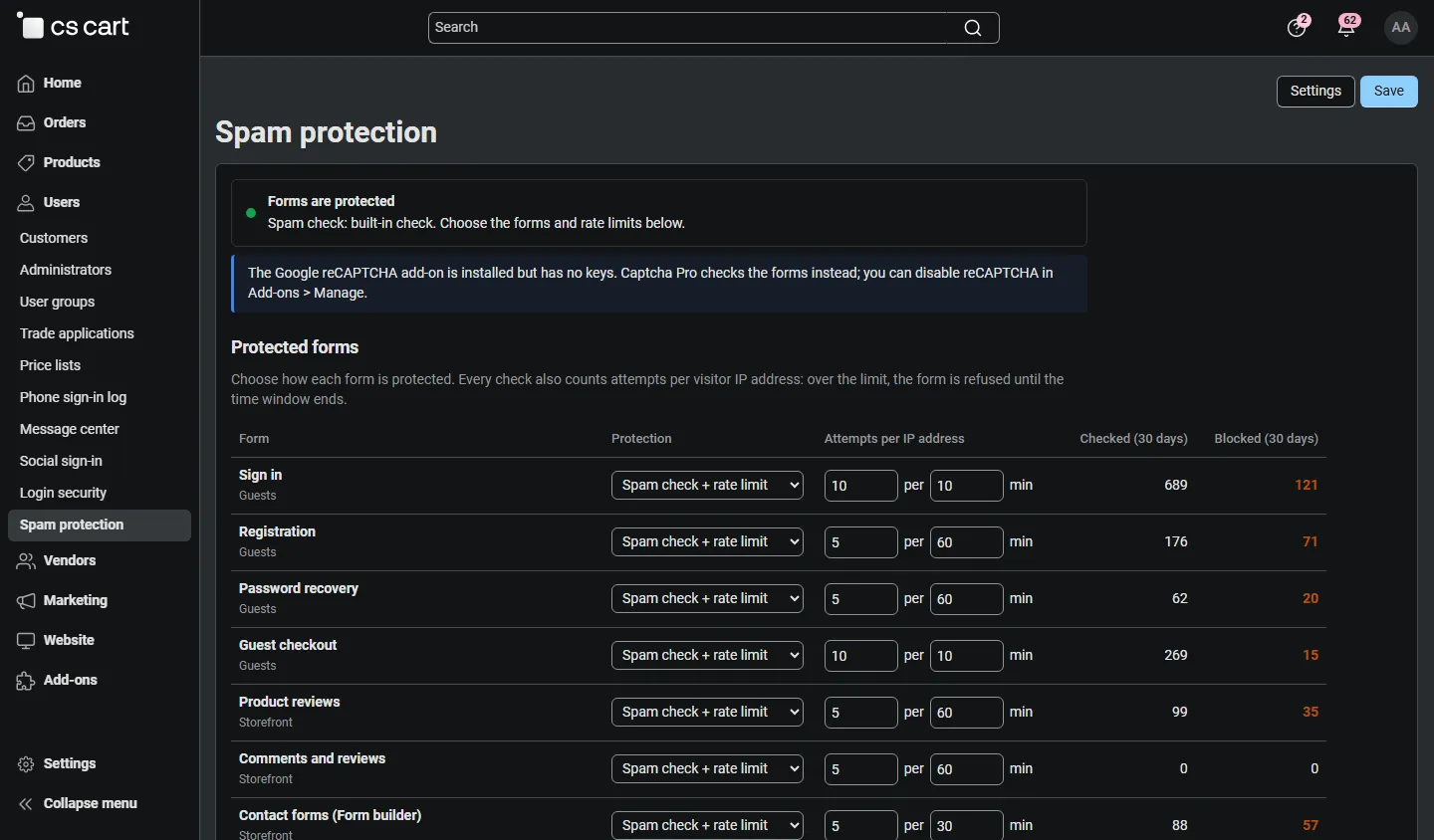This screenshot has width=1434, height=840.
Task: Open the Price lists link
Action: click(50, 365)
